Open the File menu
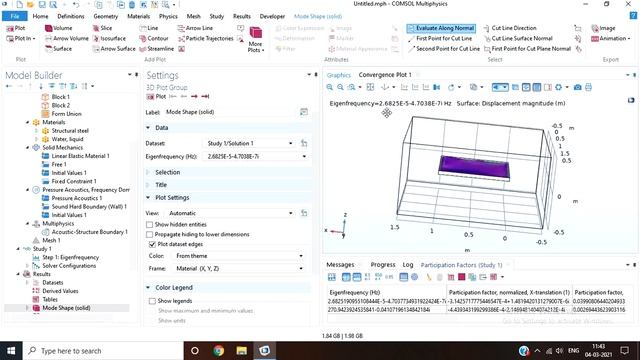Image resolution: width=640 pixels, height=360 pixels. coord(15,16)
